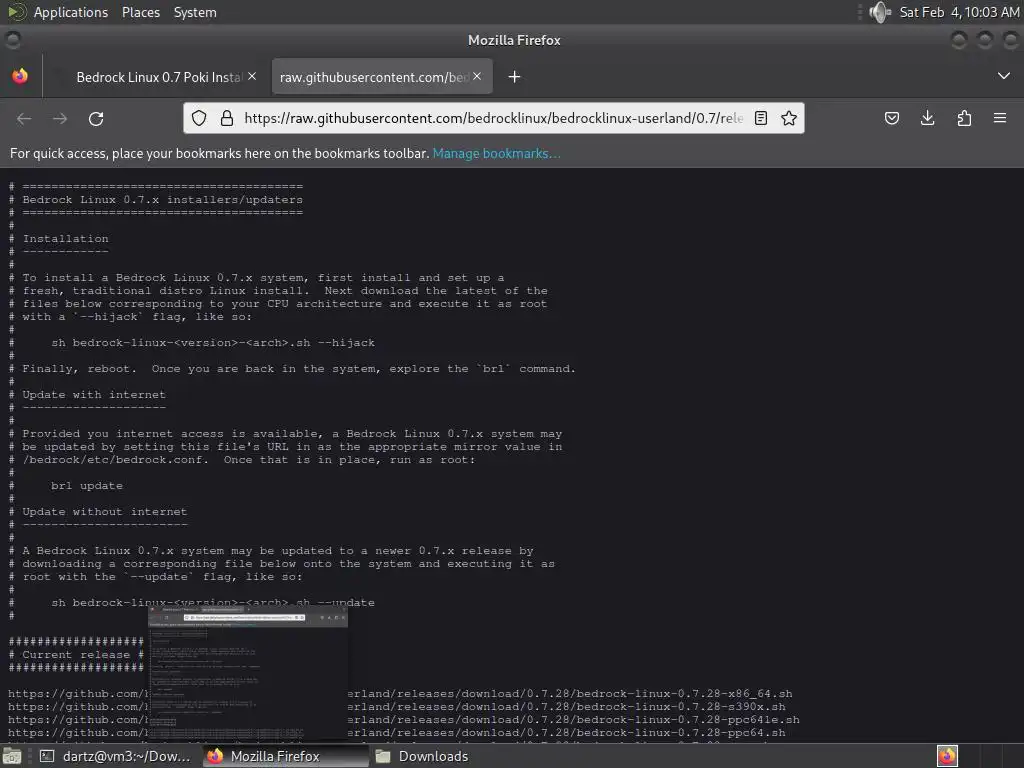Screen dimensions: 1024x768
Task: Open the tracking protection shield icon
Action: [x=199, y=118]
